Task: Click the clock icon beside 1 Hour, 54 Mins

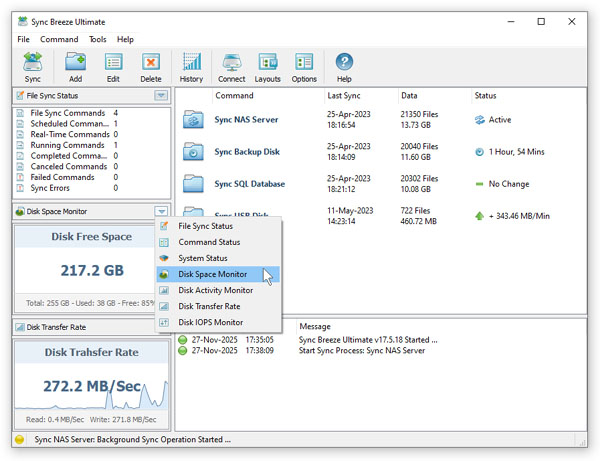Action: [479, 152]
